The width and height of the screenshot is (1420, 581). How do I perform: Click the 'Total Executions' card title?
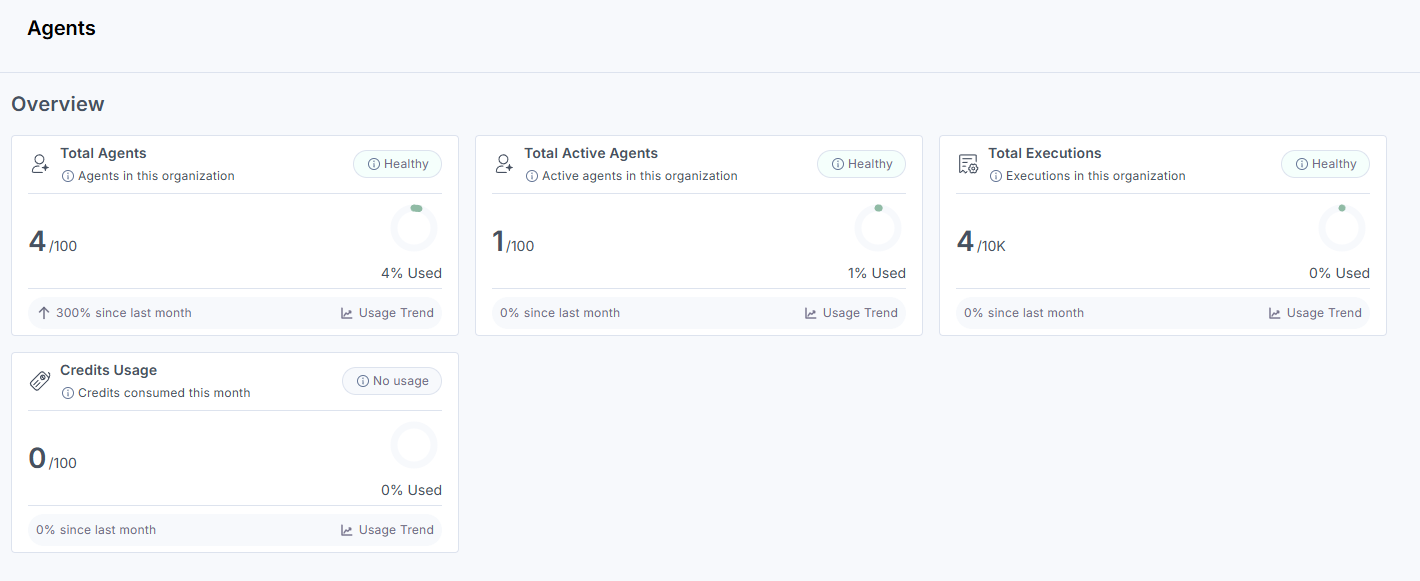(1045, 153)
